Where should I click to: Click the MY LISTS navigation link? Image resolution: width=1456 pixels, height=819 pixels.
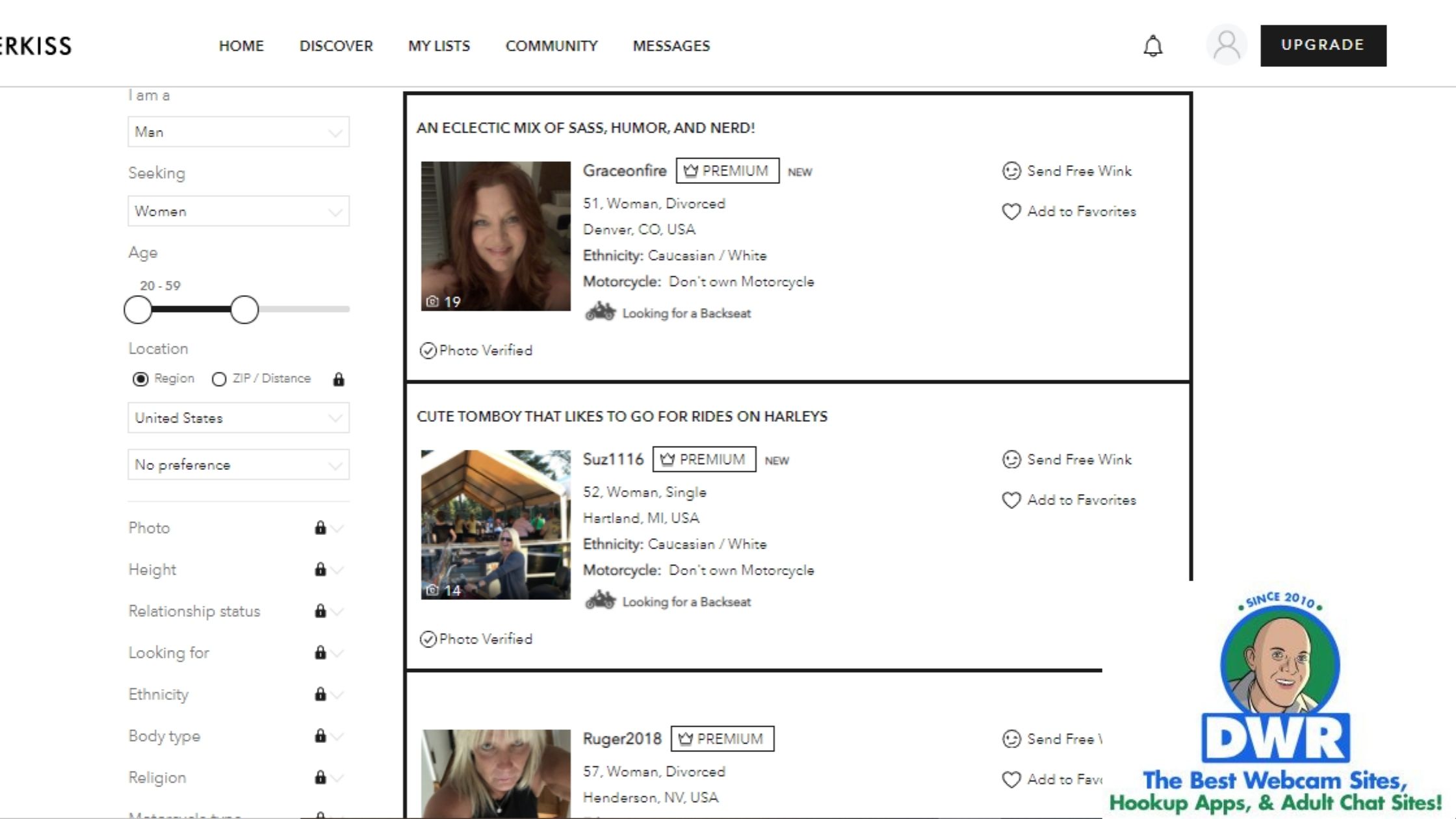438,45
